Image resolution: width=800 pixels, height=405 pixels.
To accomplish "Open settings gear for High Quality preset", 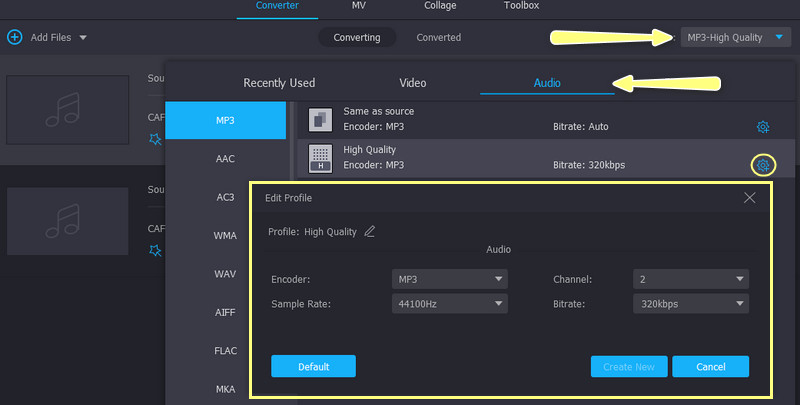I will tap(762, 165).
